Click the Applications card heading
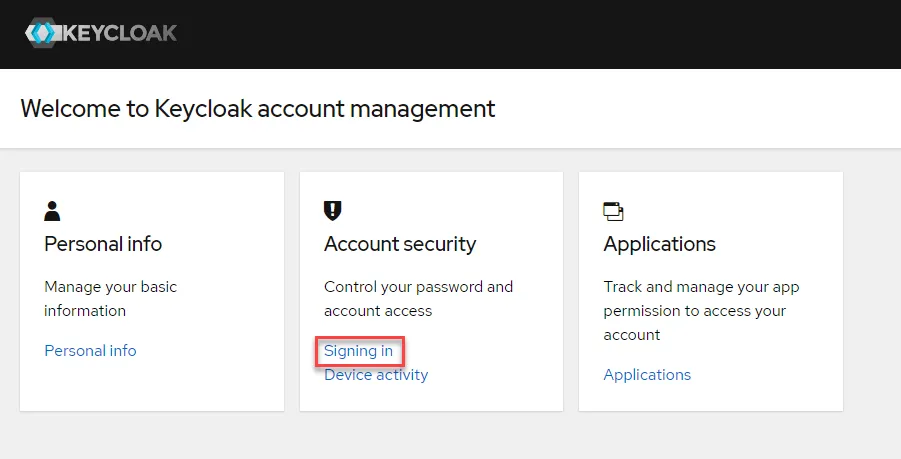Image resolution: width=901 pixels, height=459 pixels. (659, 244)
